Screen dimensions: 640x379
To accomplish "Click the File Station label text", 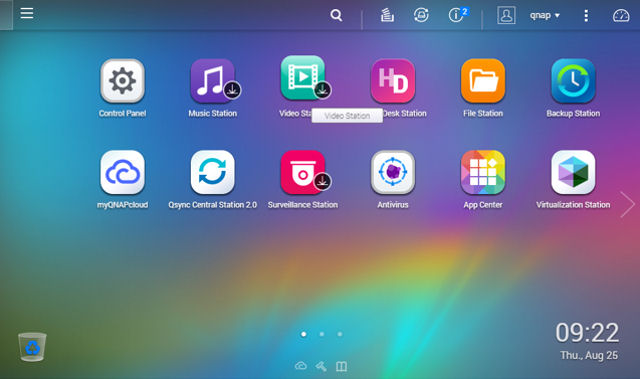I will click(x=483, y=113).
